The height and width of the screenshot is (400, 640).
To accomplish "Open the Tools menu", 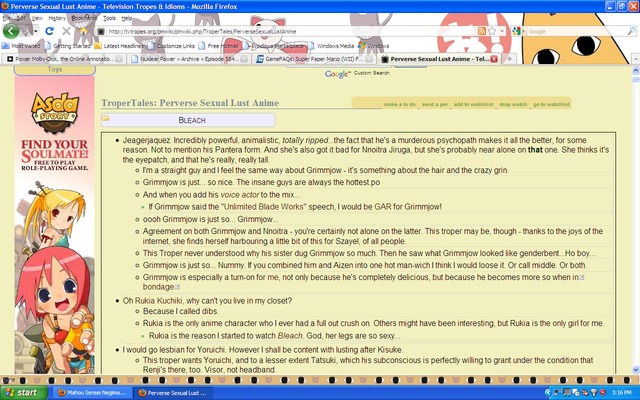I will (109, 18).
